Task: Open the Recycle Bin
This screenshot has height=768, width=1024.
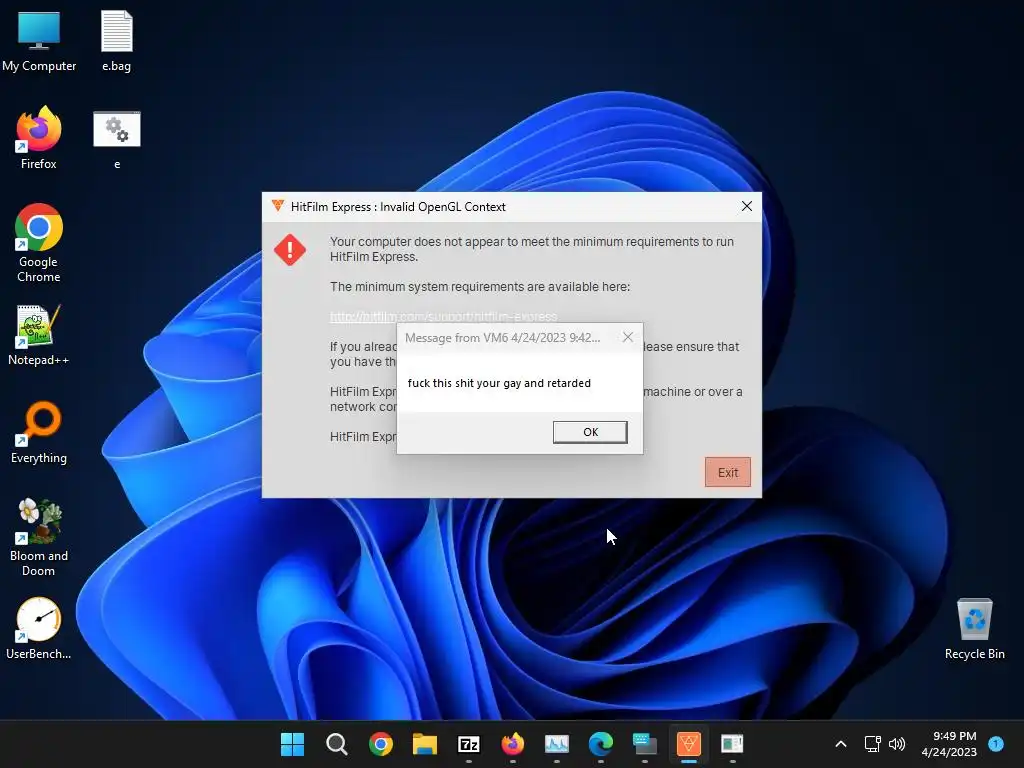Action: (x=974, y=629)
